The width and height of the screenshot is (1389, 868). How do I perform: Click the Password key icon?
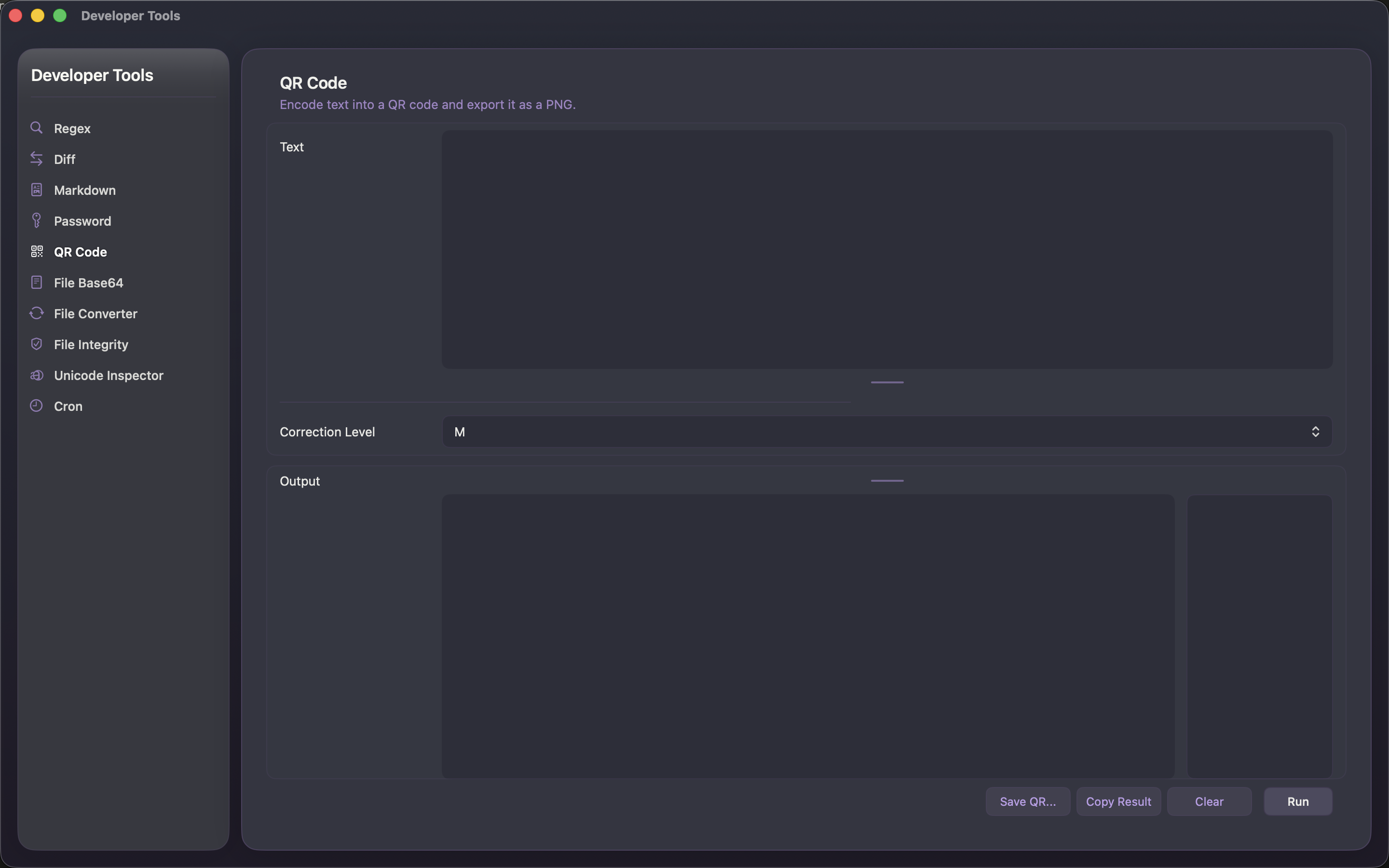[x=36, y=220]
